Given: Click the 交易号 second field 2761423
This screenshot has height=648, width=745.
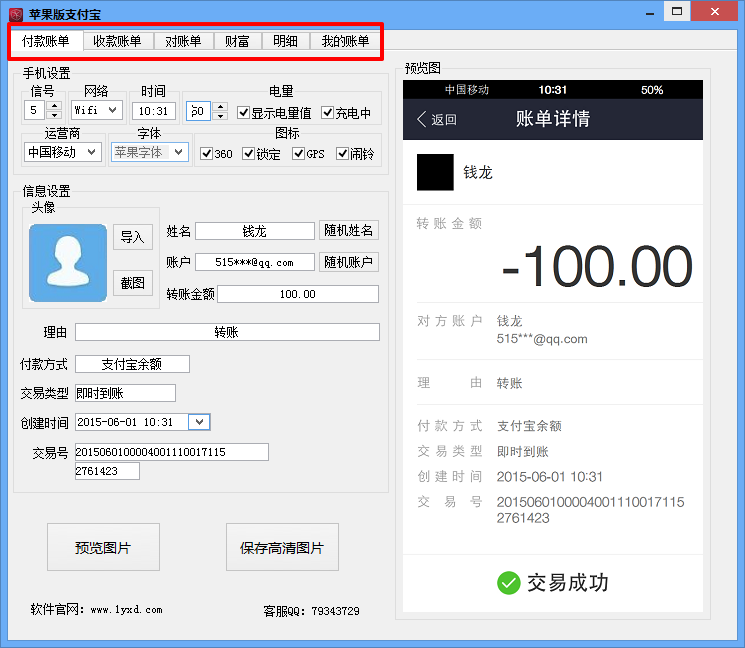Looking at the screenshot, I should [x=107, y=471].
